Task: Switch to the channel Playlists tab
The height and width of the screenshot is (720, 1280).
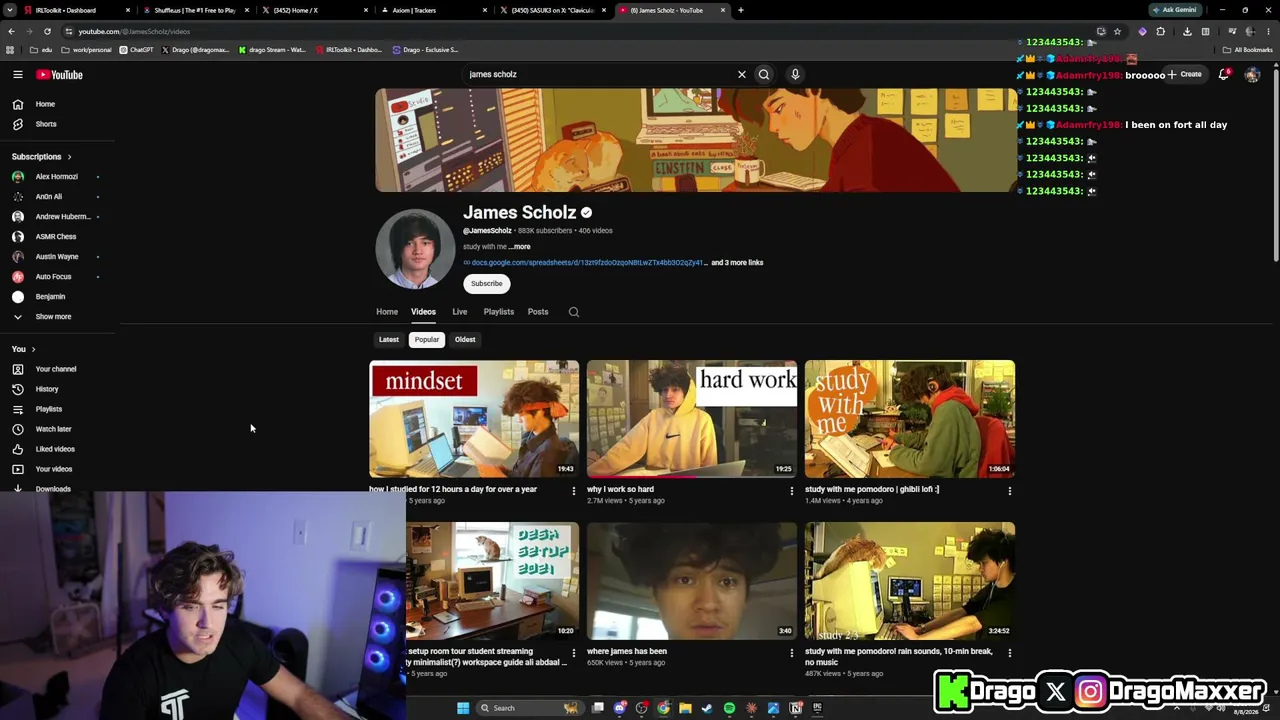Action: point(499,312)
